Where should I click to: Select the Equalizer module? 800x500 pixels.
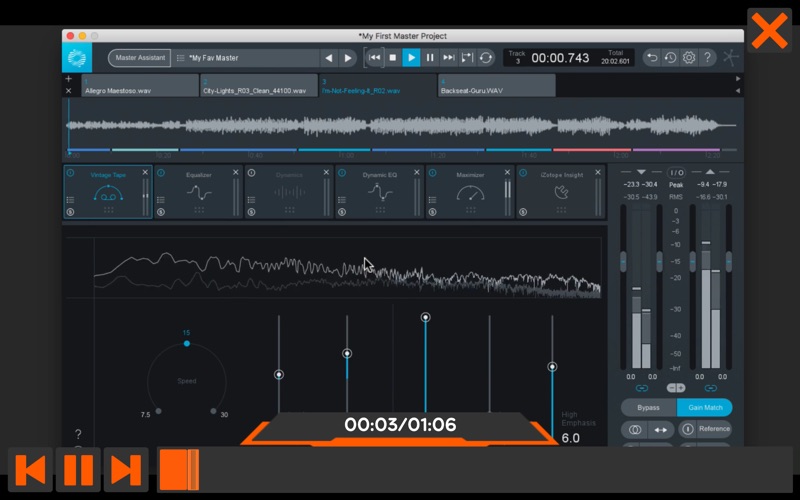point(198,192)
